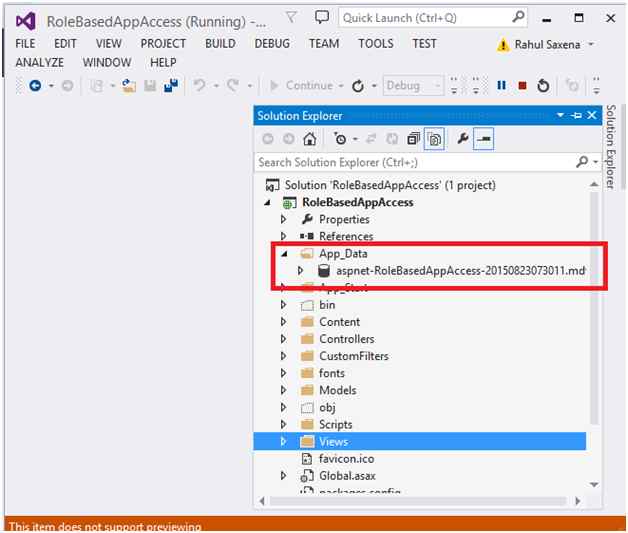Expand the Models folder

(283, 390)
